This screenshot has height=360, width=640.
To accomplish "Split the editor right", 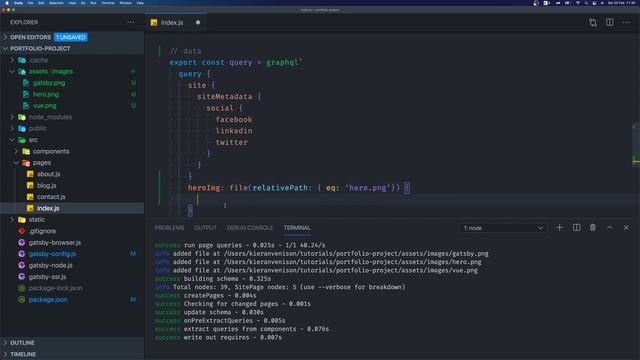I will pos(609,22).
